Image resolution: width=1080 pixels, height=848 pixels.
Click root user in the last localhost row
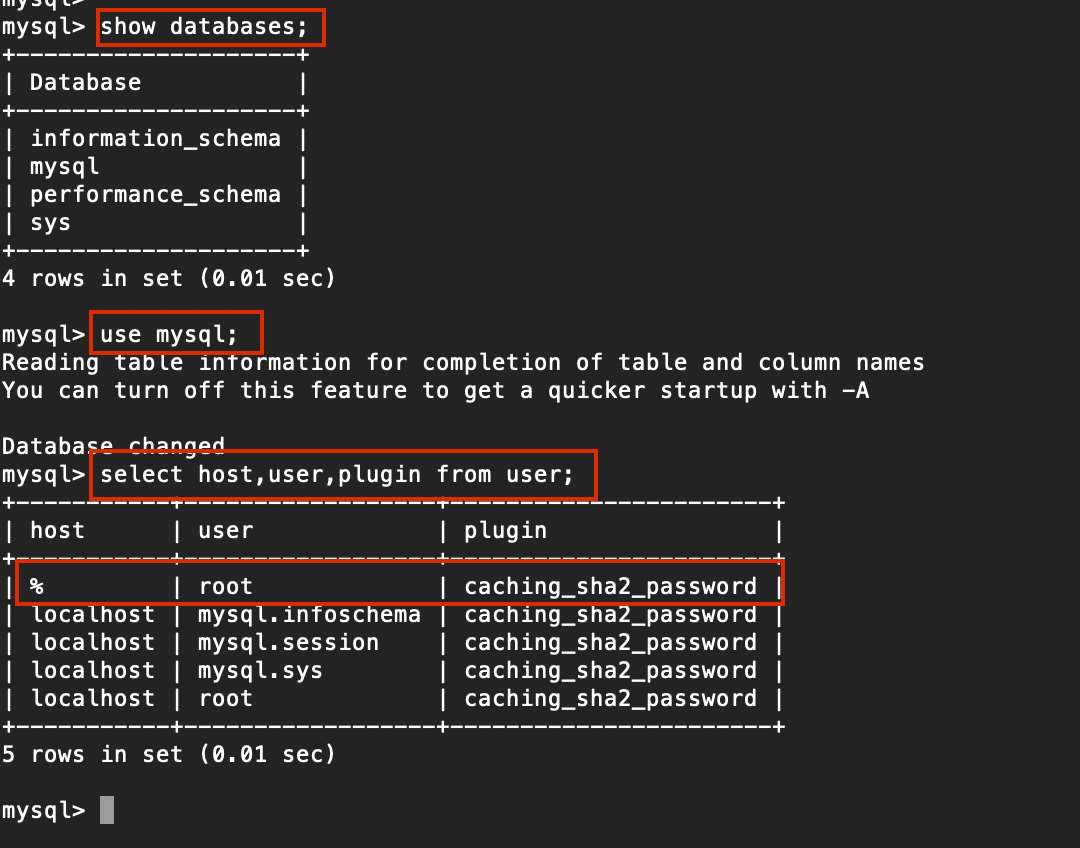[x=225, y=698]
